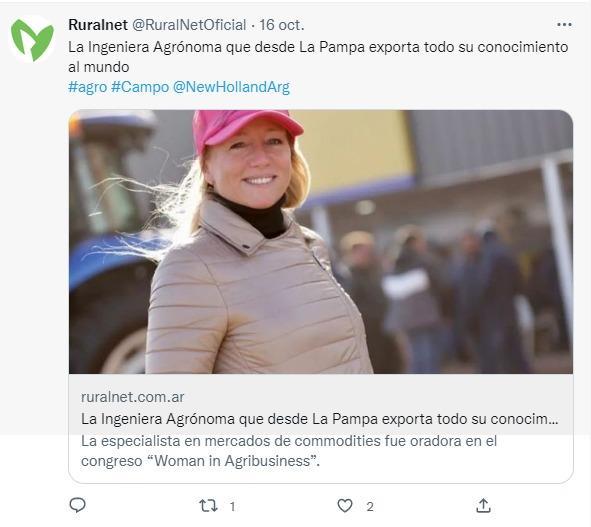Open the link card article headline

(320, 419)
